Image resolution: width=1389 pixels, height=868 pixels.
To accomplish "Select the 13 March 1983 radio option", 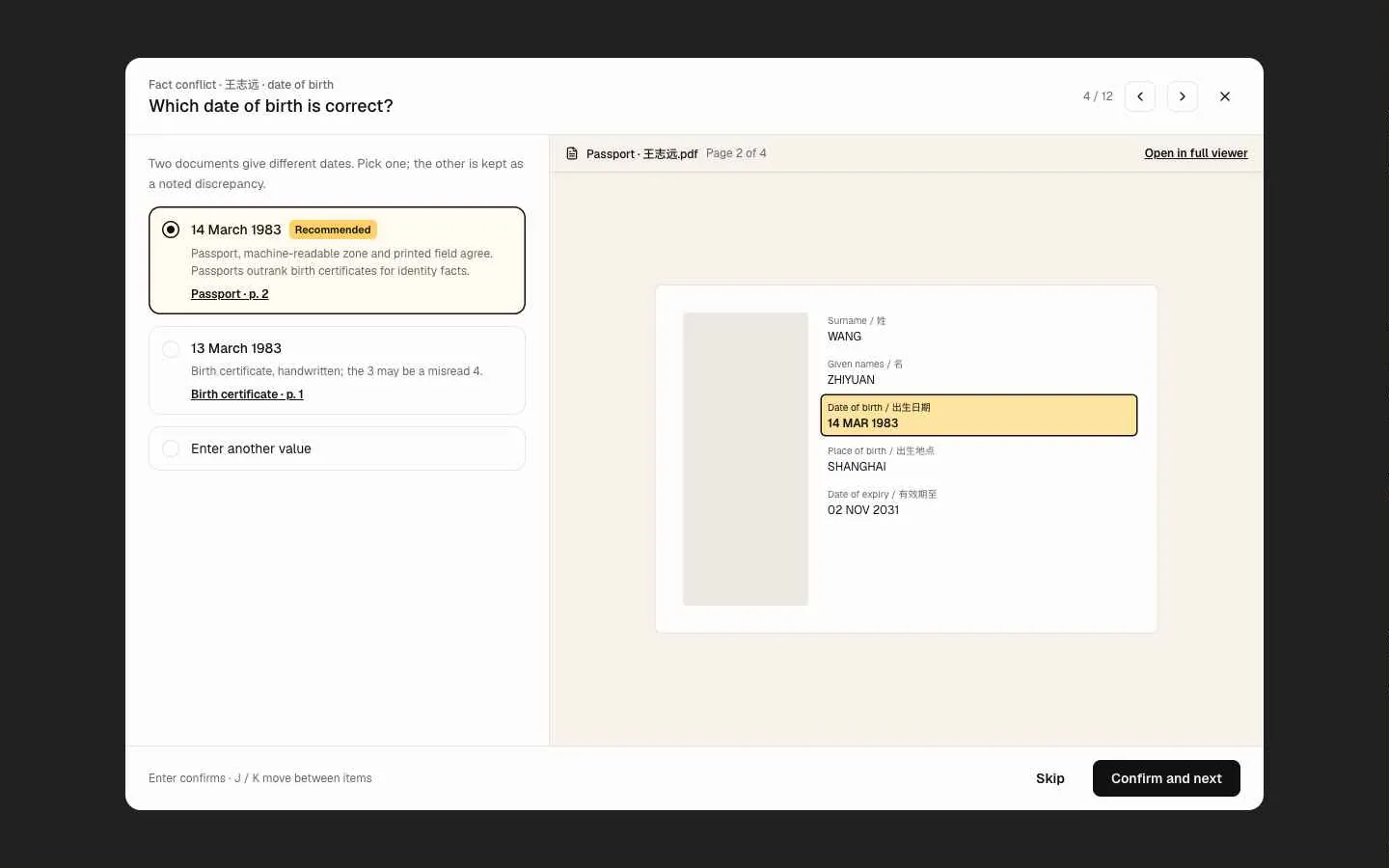I will pyautogui.click(x=171, y=349).
